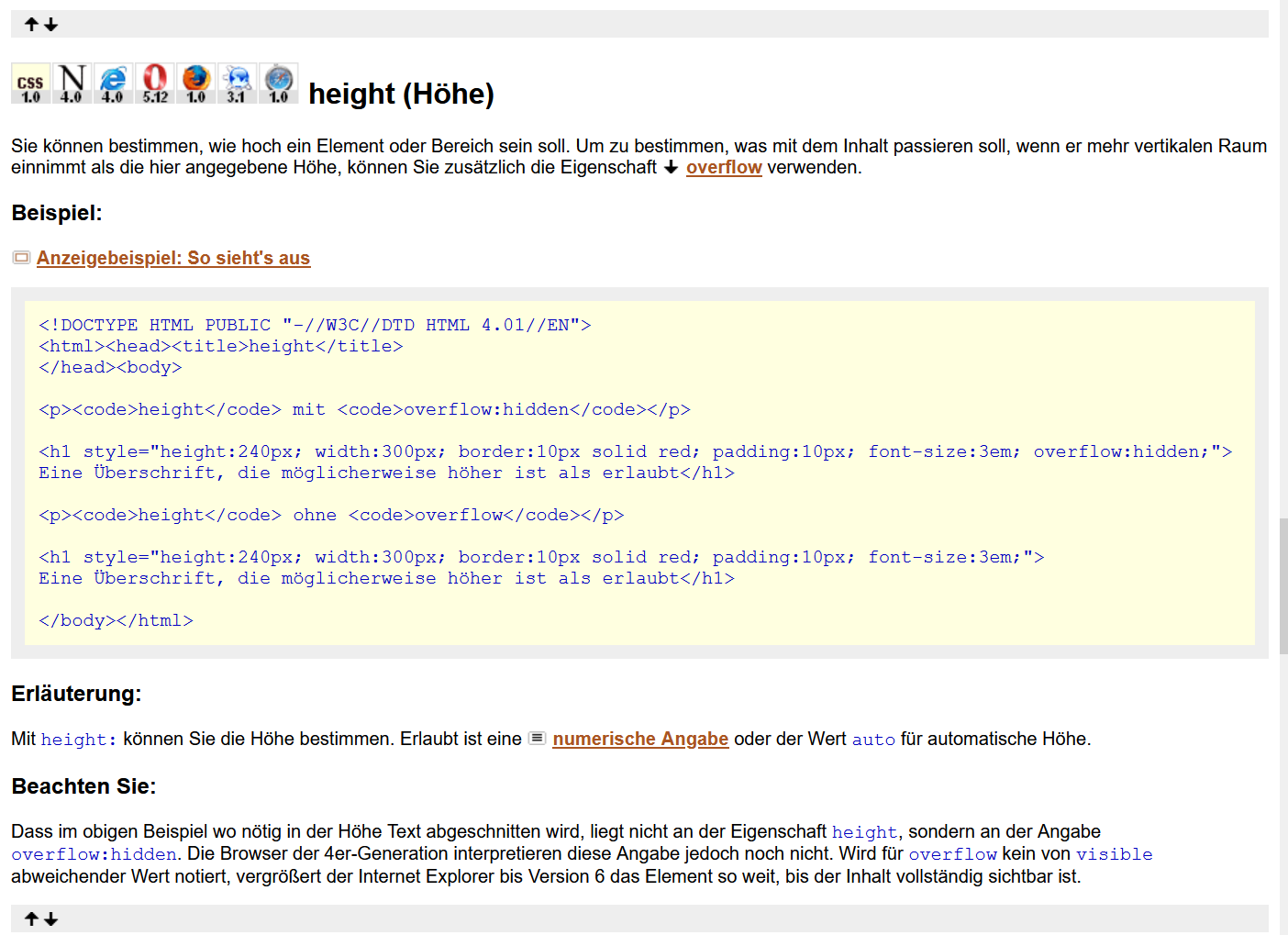Click the Konqueror 3.1 browser icon
Image resolution: width=1288 pixels, height=935 pixels.
click(238, 83)
